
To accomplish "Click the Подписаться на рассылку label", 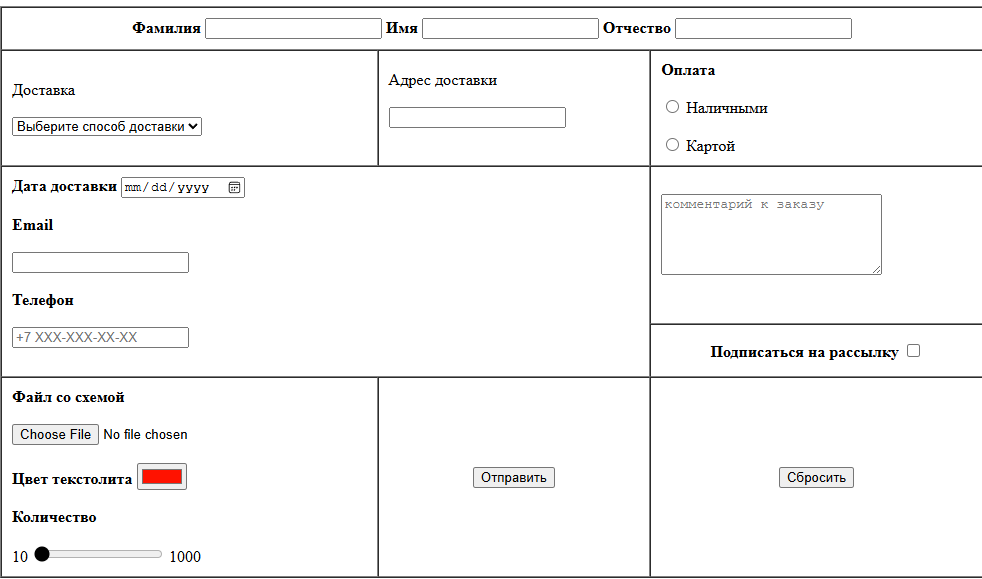I will pyautogui.click(x=804, y=352).
